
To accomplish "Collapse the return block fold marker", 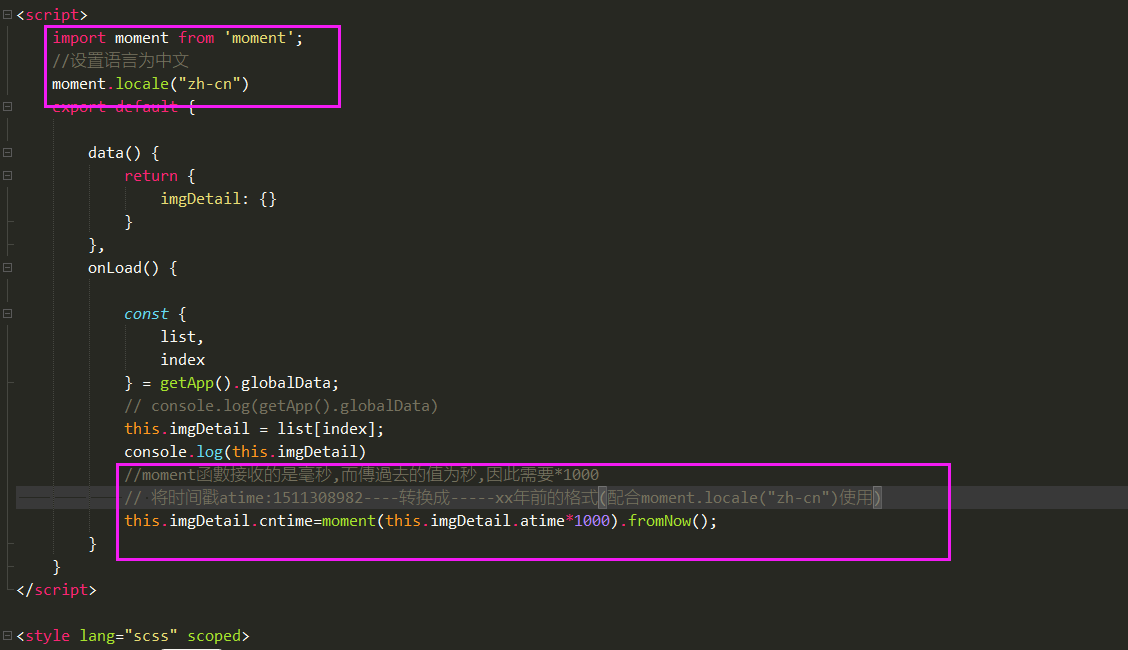I will (x=7, y=175).
